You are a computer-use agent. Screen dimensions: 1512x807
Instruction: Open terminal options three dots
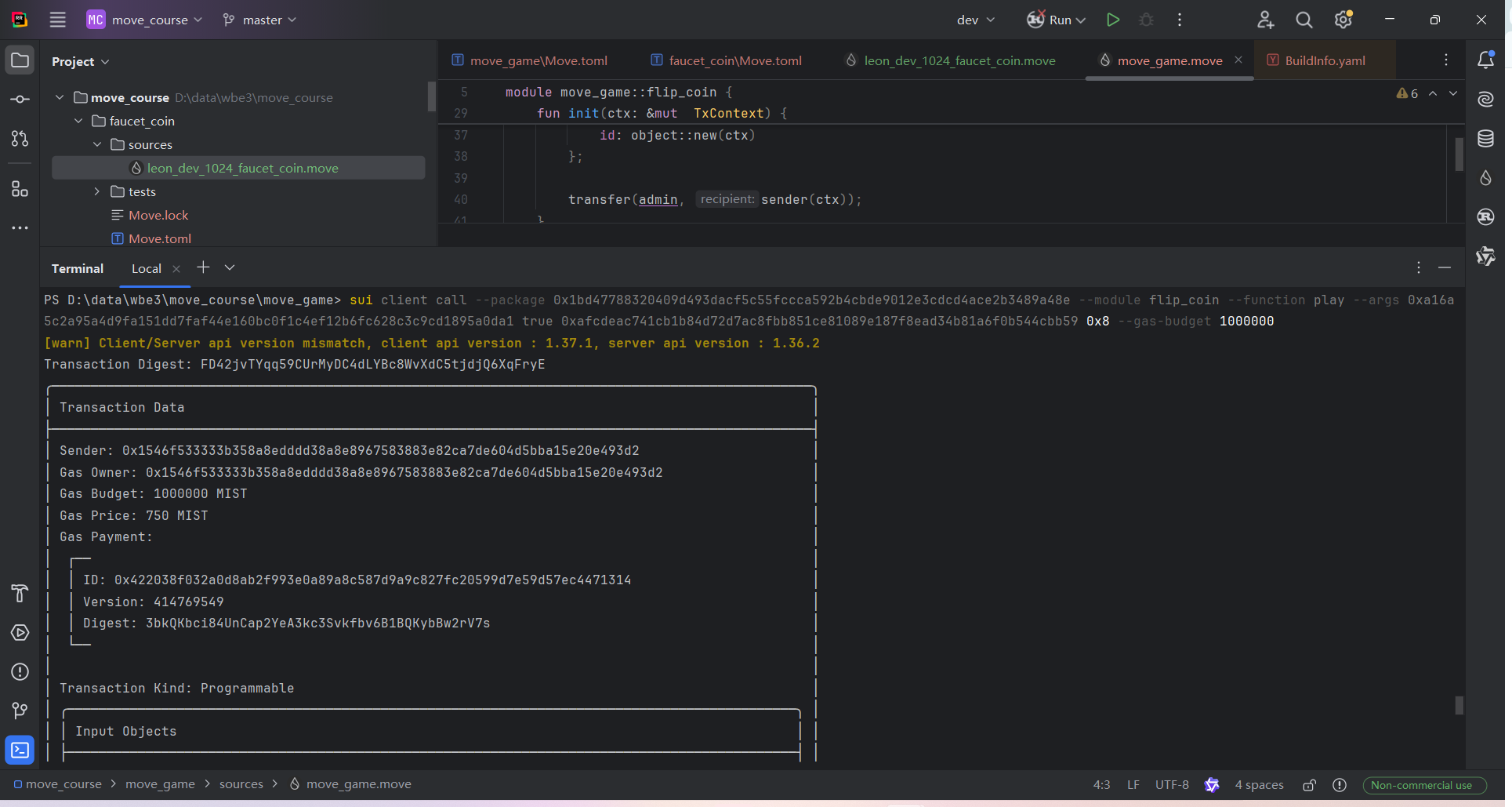[1418, 268]
